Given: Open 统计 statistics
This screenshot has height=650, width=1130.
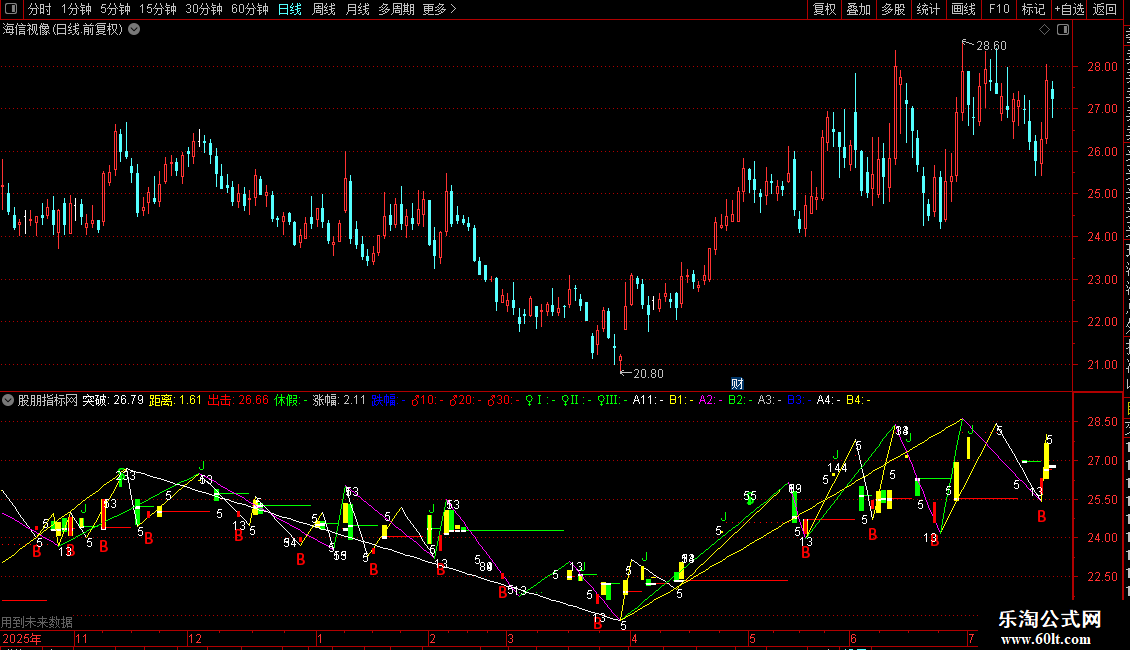Looking at the screenshot, I should [x=928, y=9].
